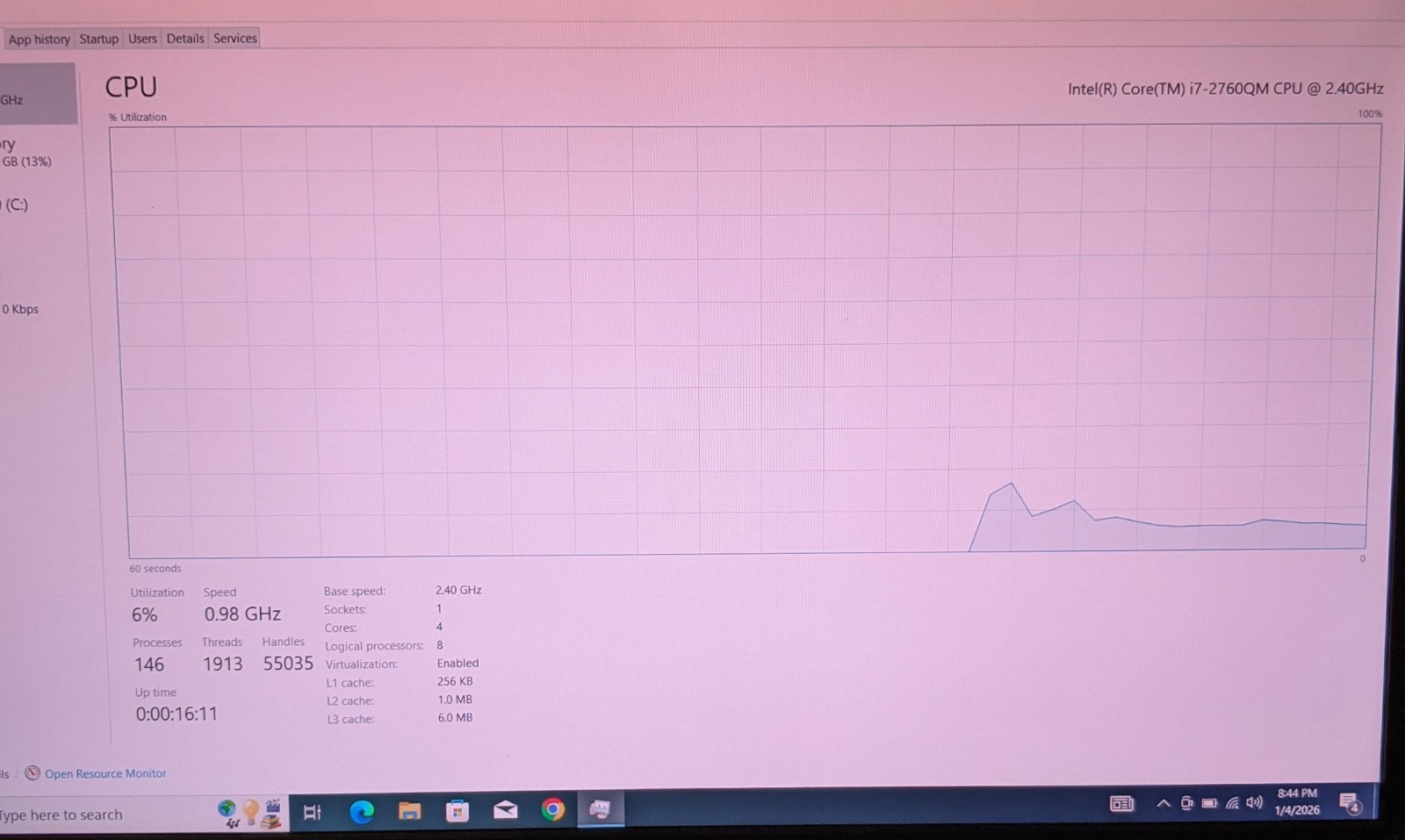Click the CPU heading above the graph
Image resolution: width=1405 pixels, height=840 pixels.
click(131, 87)
